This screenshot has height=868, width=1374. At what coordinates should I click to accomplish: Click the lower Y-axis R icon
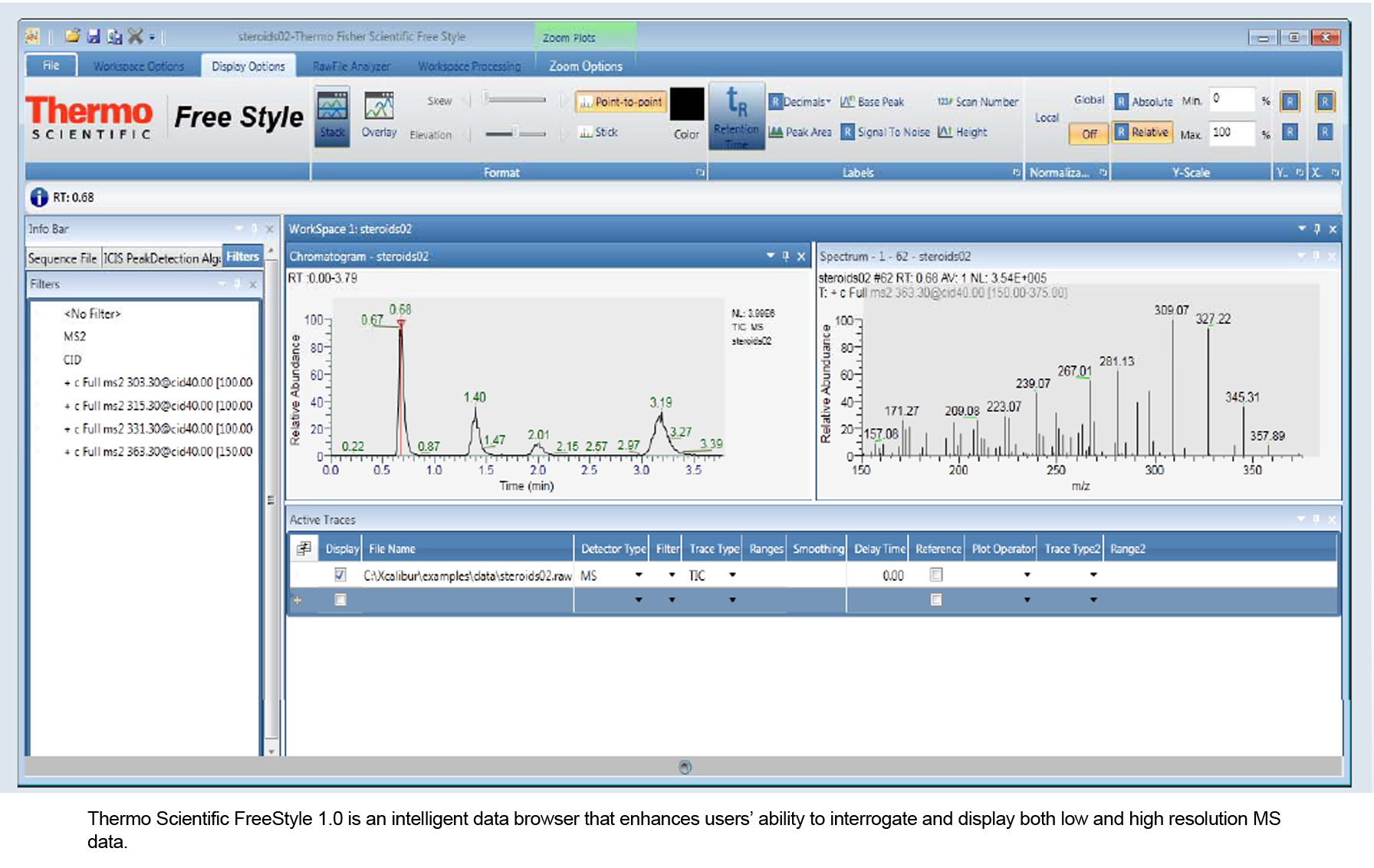coord(1290,132)
